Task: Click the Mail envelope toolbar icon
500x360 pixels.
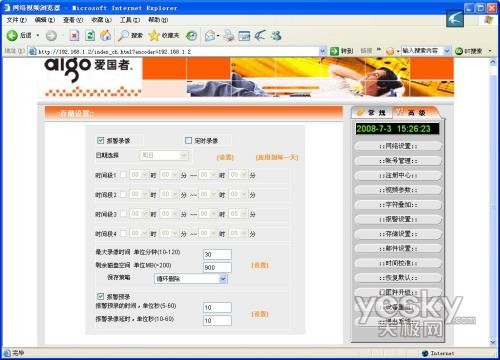Action: click(x=210, y=35)
